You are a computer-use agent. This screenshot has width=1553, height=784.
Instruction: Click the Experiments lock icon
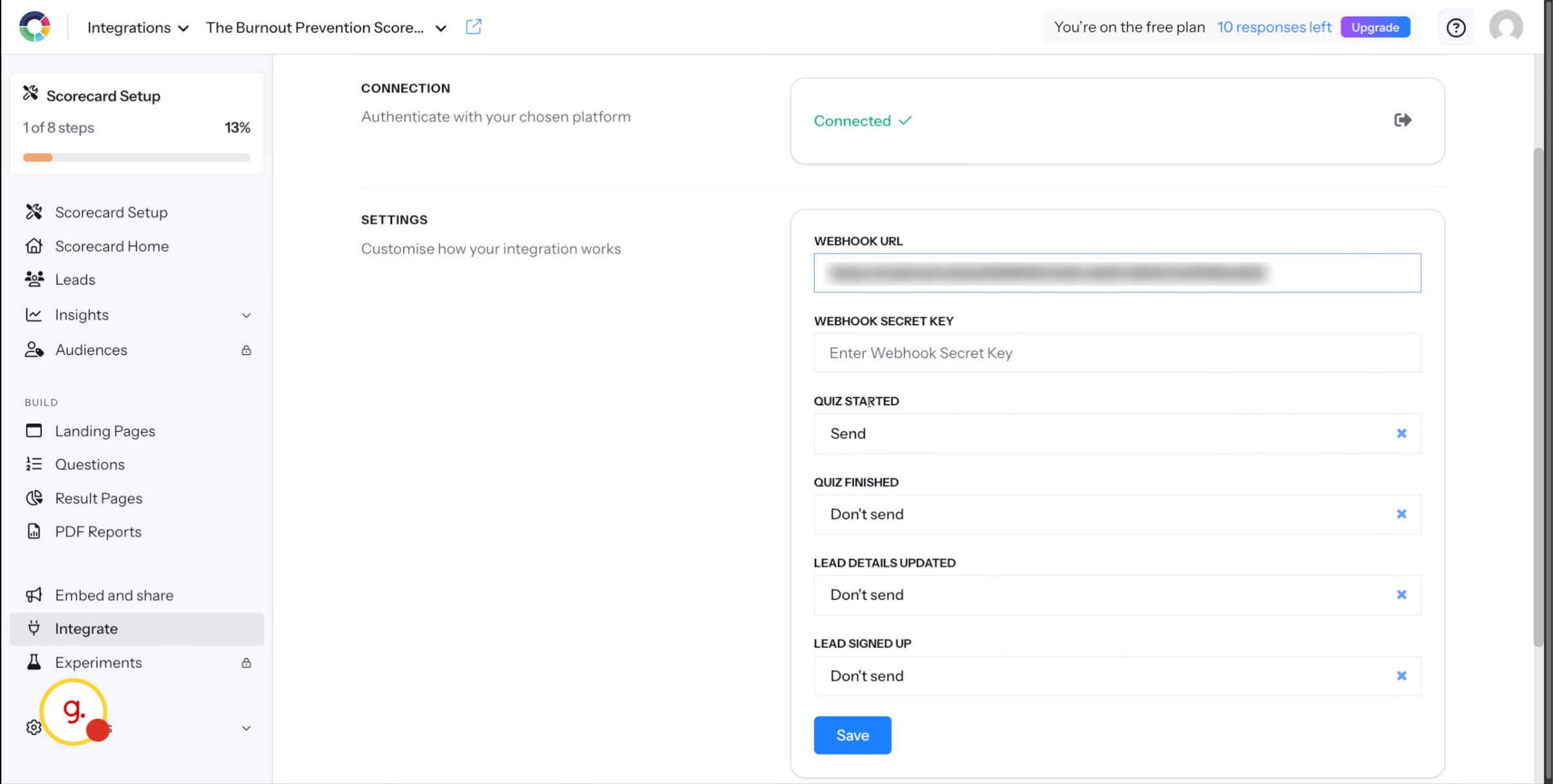pos(247,663)
